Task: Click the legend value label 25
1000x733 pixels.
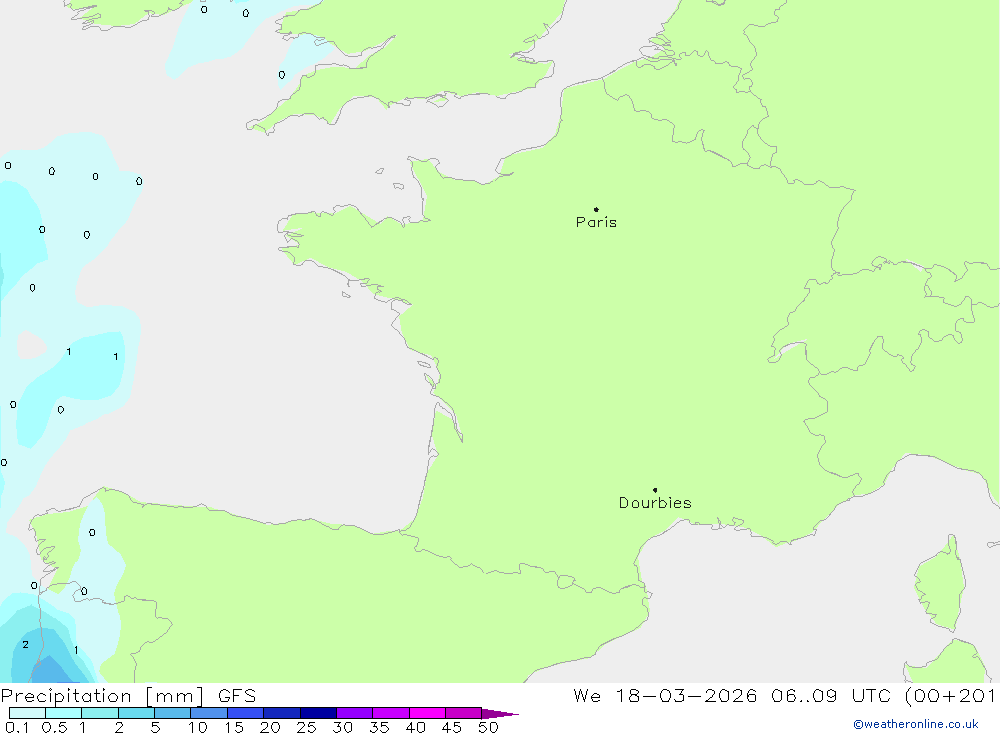Action: [306, 727]
